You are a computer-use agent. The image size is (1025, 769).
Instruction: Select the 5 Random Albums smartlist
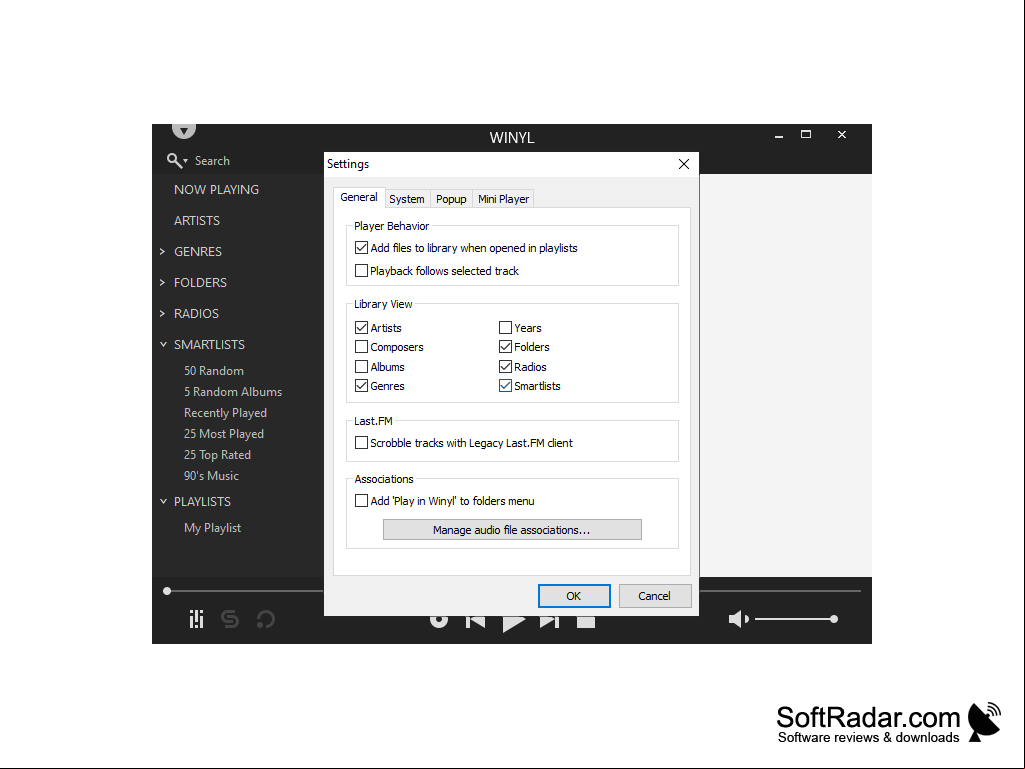coord(233,392)
